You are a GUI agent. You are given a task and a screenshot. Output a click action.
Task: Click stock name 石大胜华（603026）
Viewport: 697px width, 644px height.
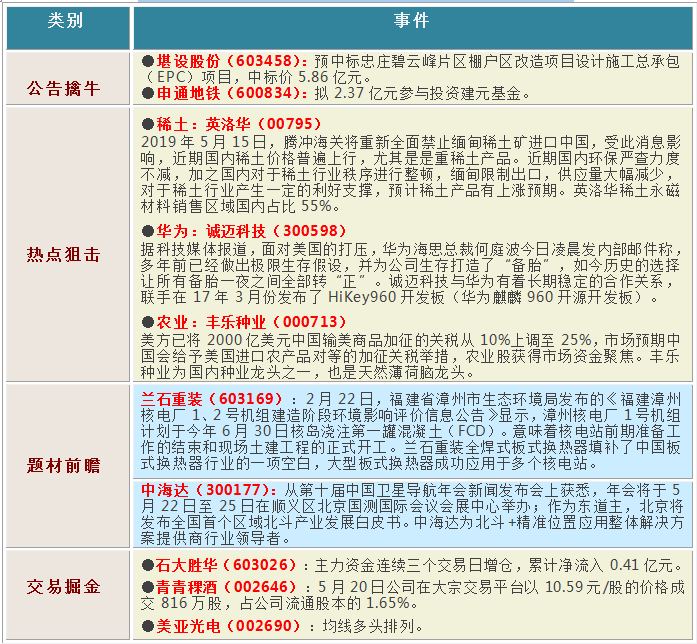[x=225, y=565]
